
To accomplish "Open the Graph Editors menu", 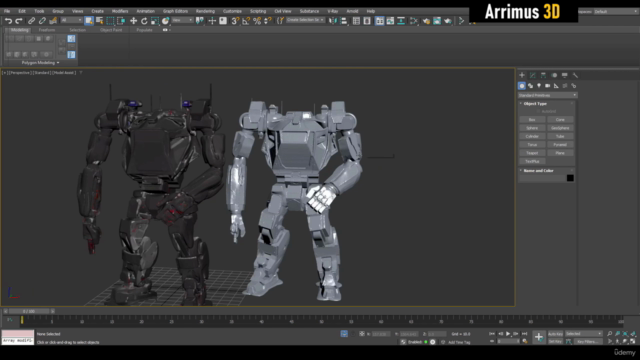I will [176, 11].
